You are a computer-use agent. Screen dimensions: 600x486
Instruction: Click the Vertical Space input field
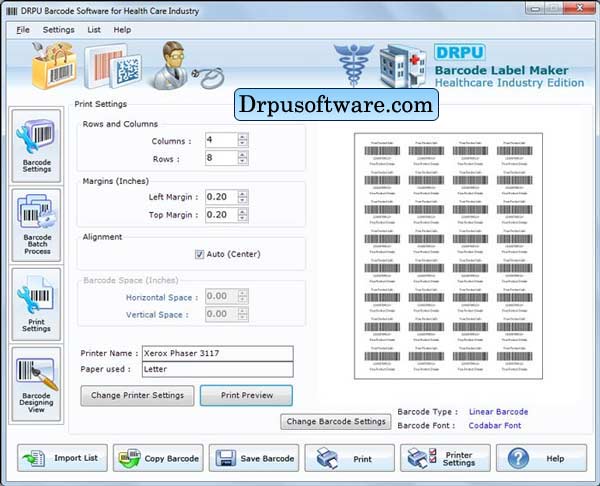tap(222, 314)
